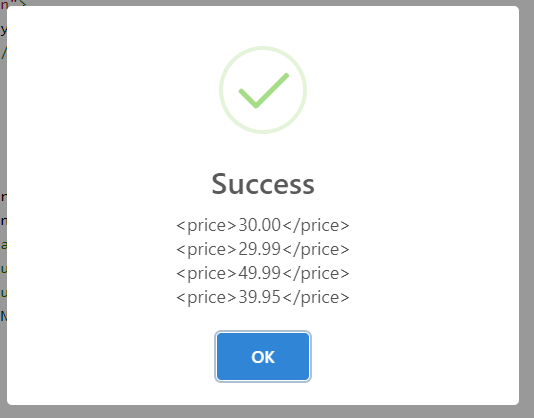Click the clipped green "a" letter at left edge
The width and height of the screenshot is (534, 418).
(3, 245)
